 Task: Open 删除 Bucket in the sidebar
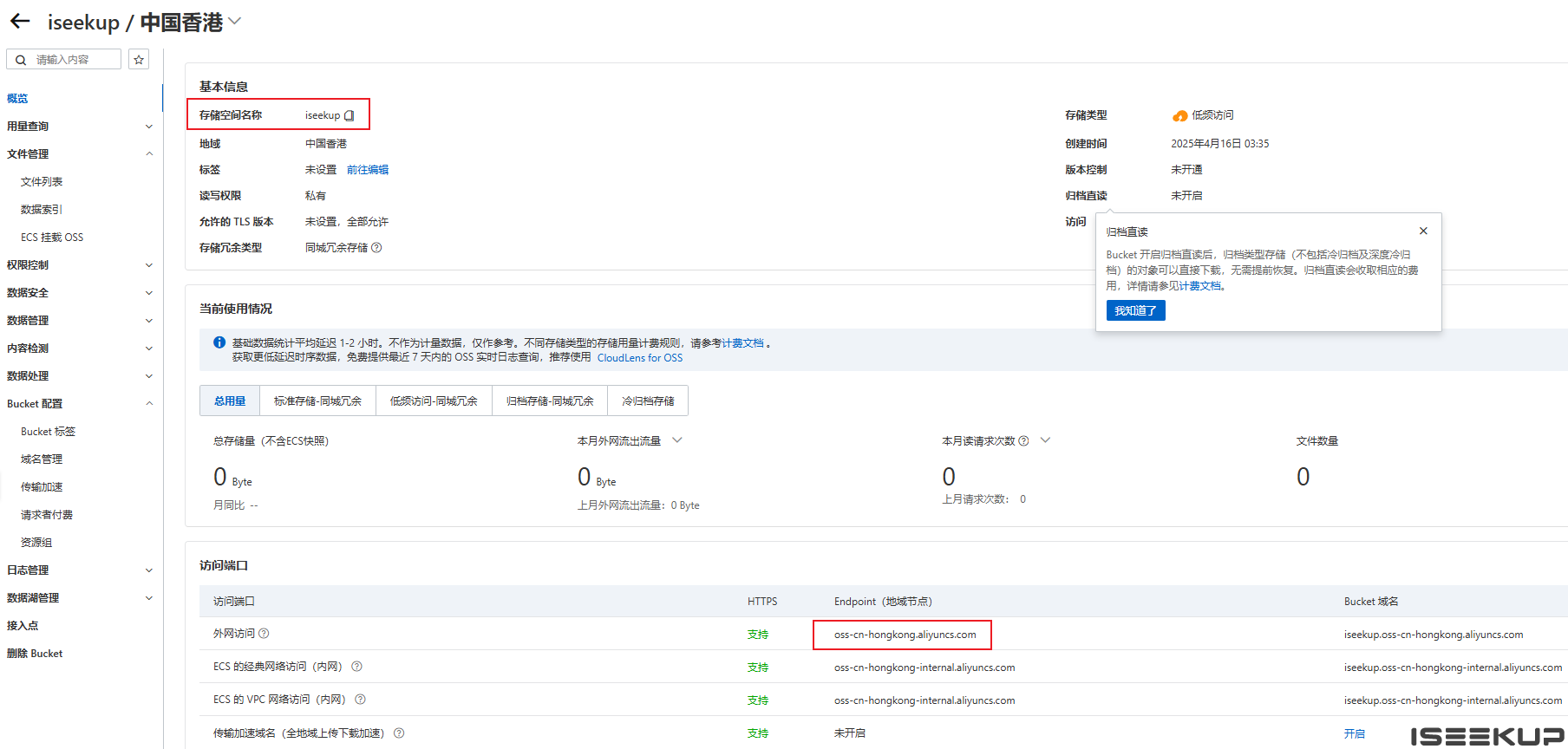[x=35, y=654]
